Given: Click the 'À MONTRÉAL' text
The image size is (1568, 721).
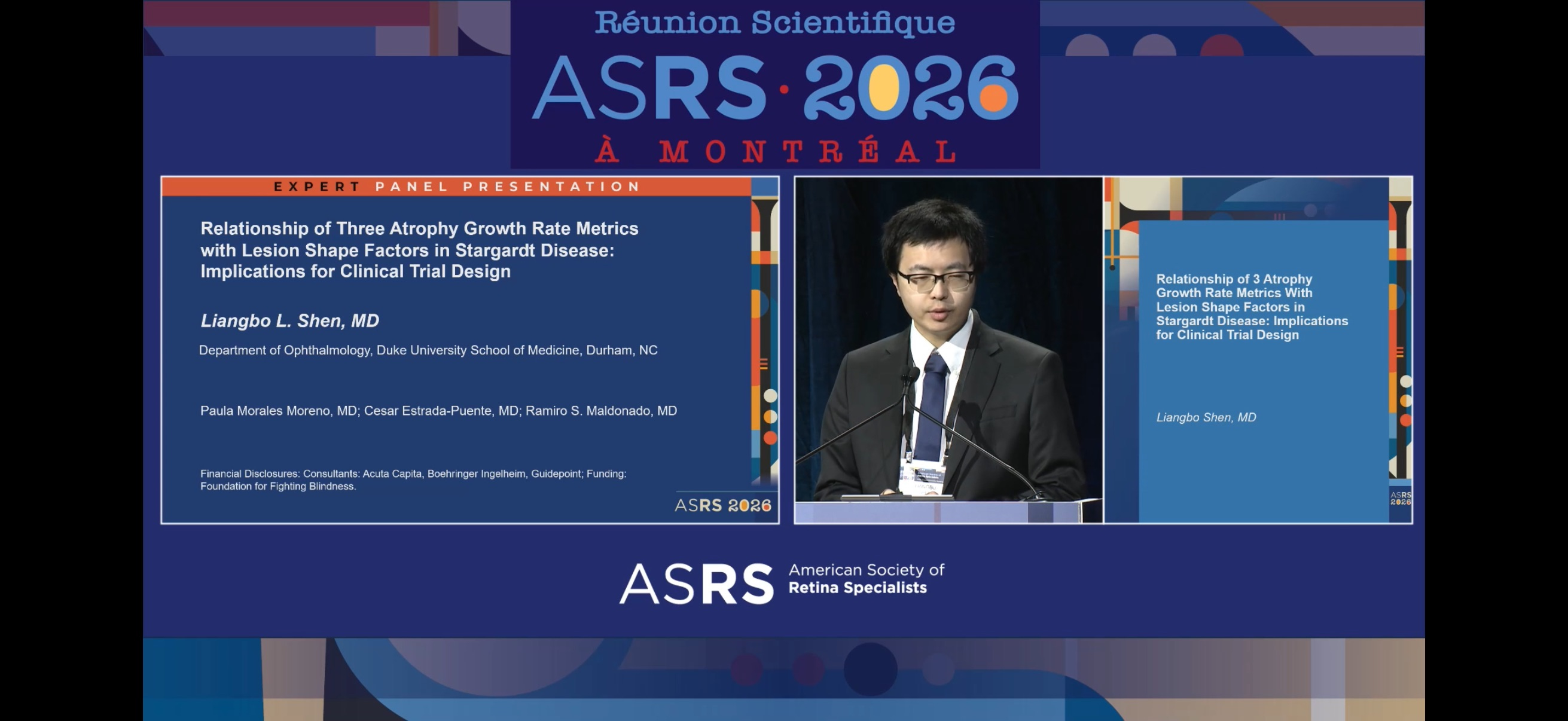Looking at the screenshot, I should tap(777, 151).
